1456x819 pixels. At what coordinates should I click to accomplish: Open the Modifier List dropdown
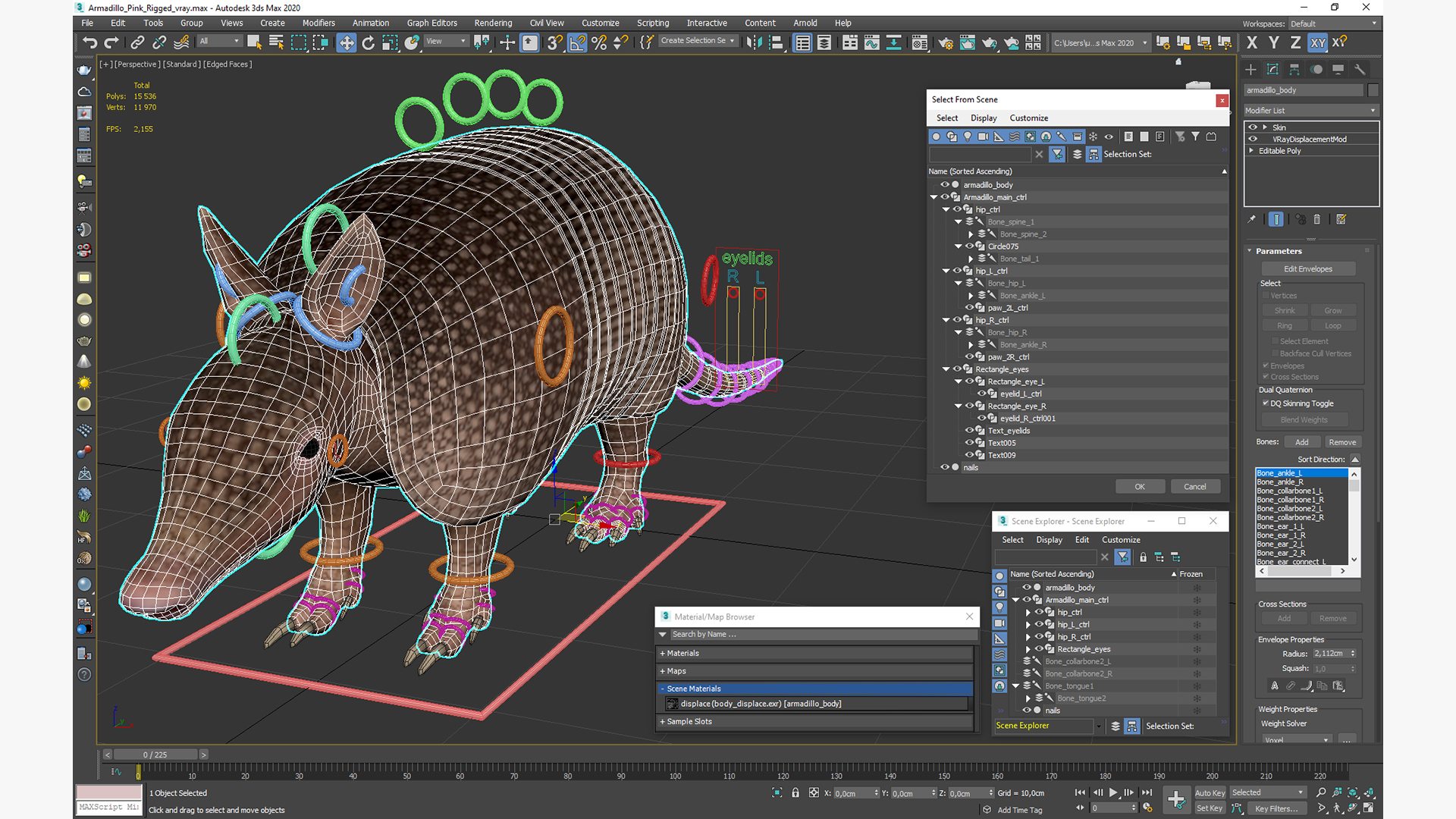1310,111
